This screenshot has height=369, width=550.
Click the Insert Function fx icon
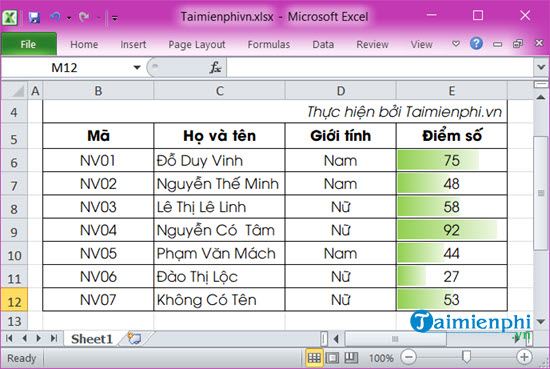pos(215,67)
